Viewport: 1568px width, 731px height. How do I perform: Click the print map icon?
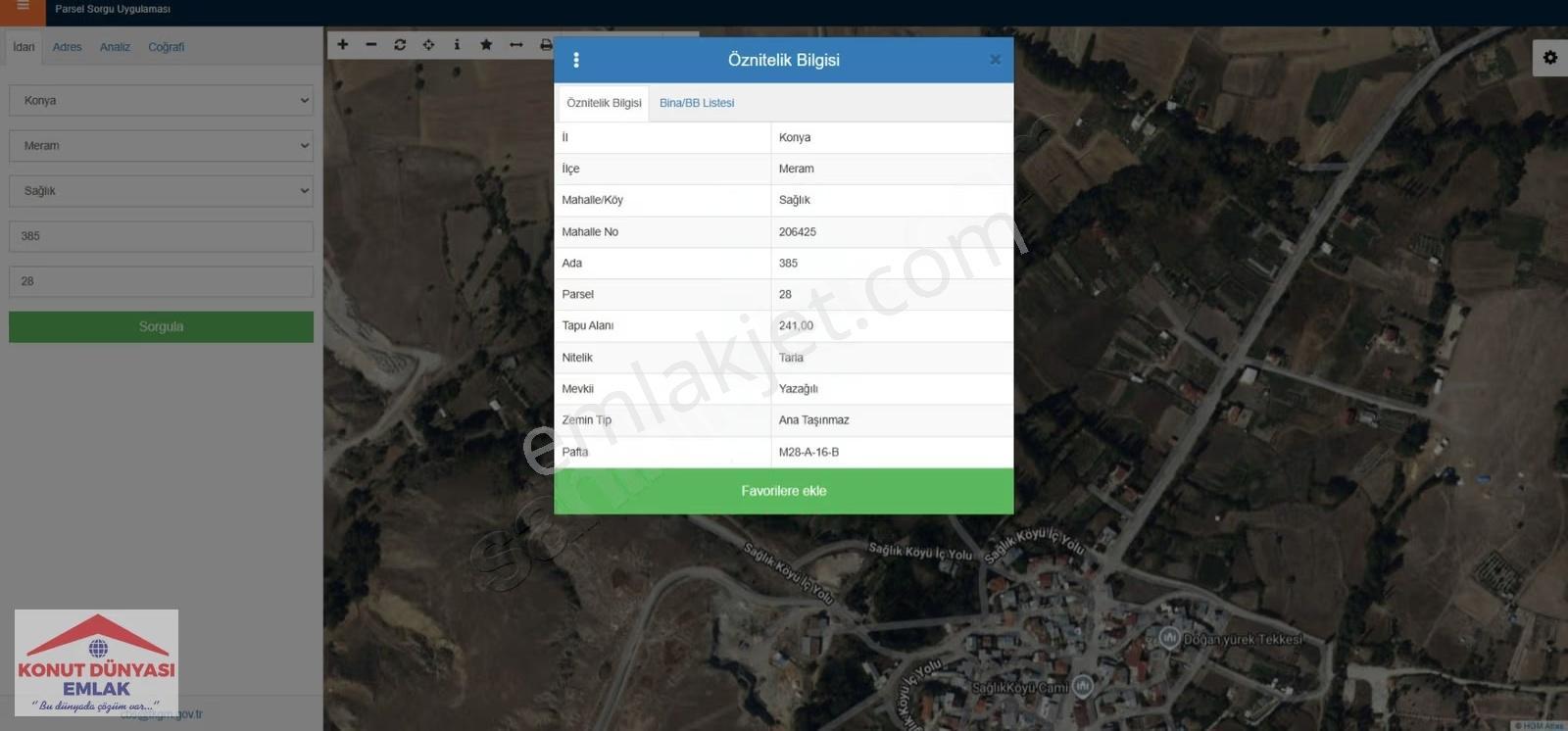(546, 44)
